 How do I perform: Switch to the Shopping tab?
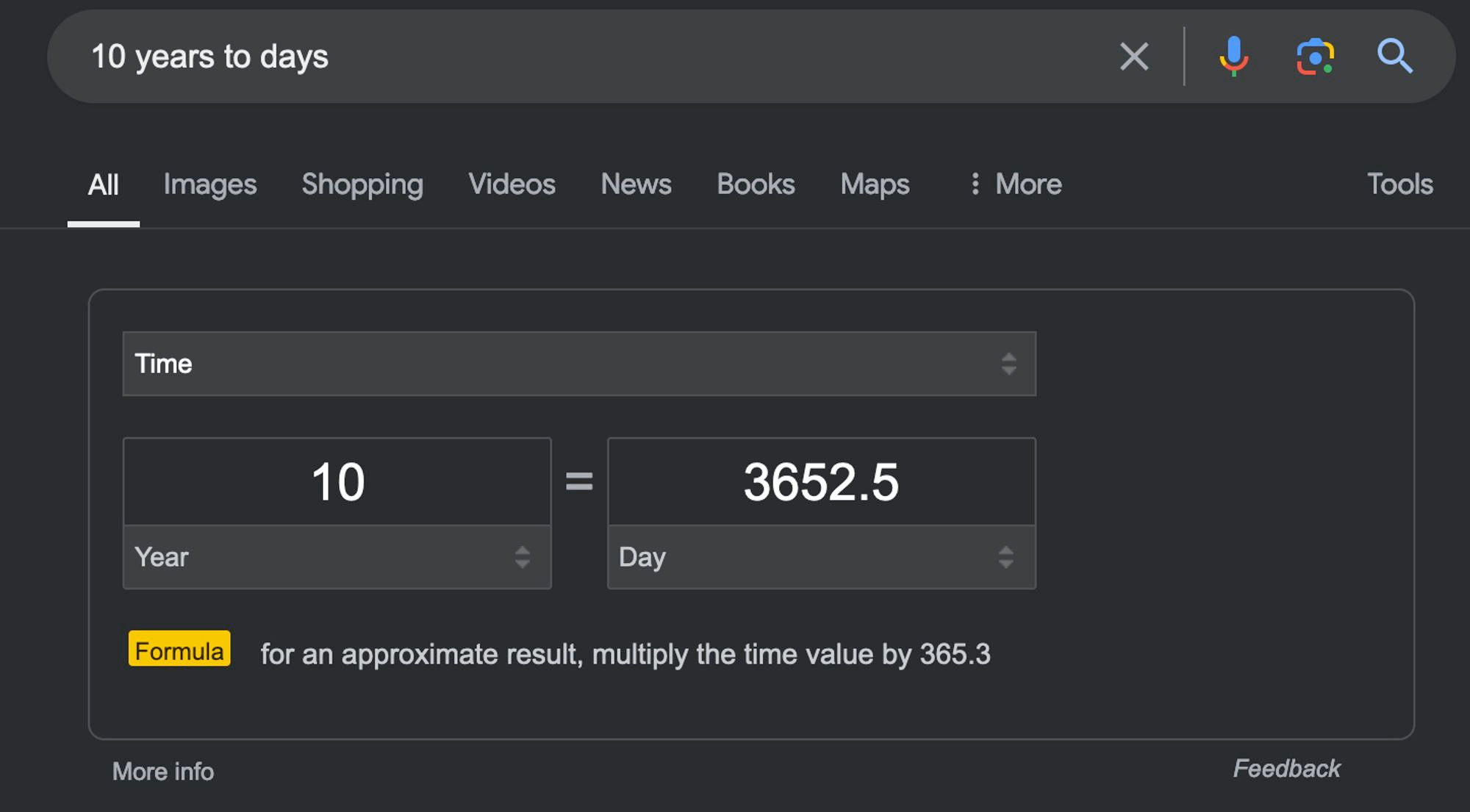coord(362,184)
